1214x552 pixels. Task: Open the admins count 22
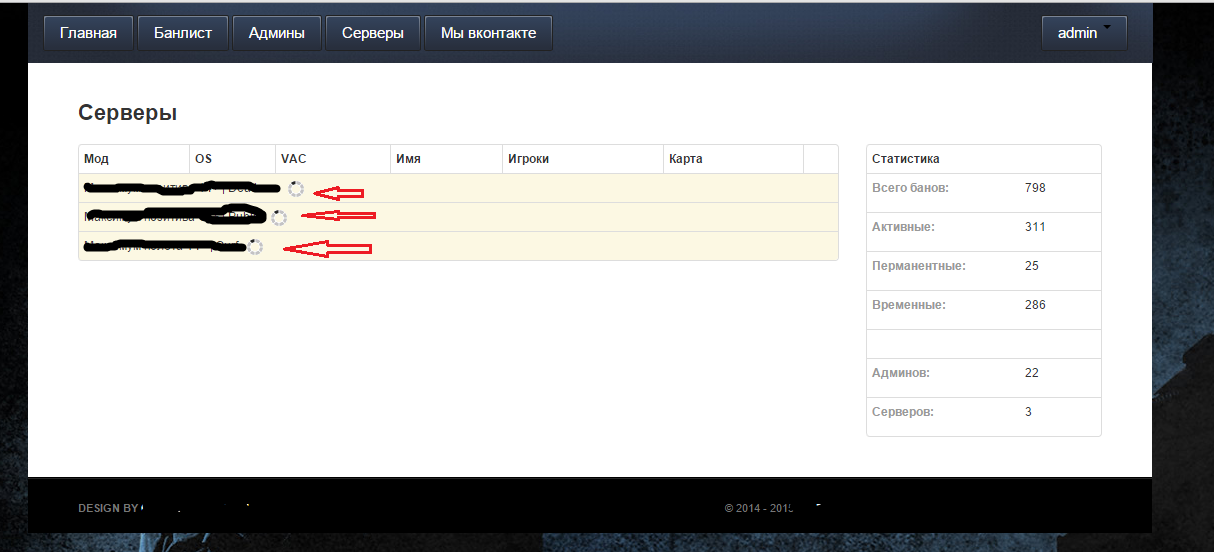tap(1032, 373)
